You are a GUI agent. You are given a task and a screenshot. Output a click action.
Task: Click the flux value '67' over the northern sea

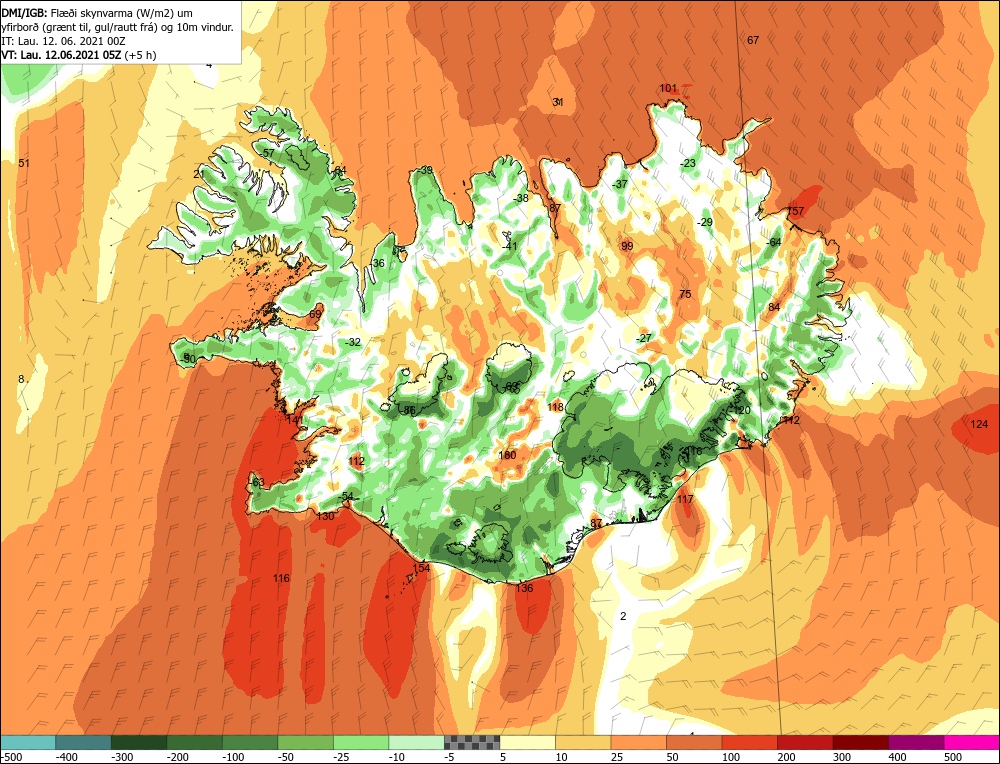pos(753,40)
